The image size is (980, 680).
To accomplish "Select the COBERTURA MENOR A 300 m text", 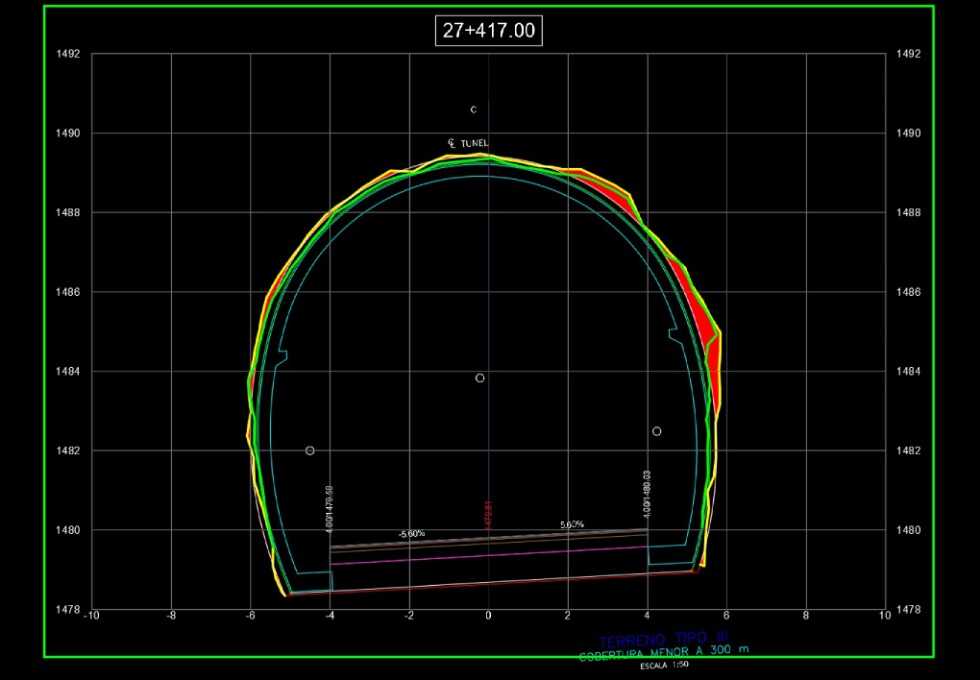I will point(662,653).
